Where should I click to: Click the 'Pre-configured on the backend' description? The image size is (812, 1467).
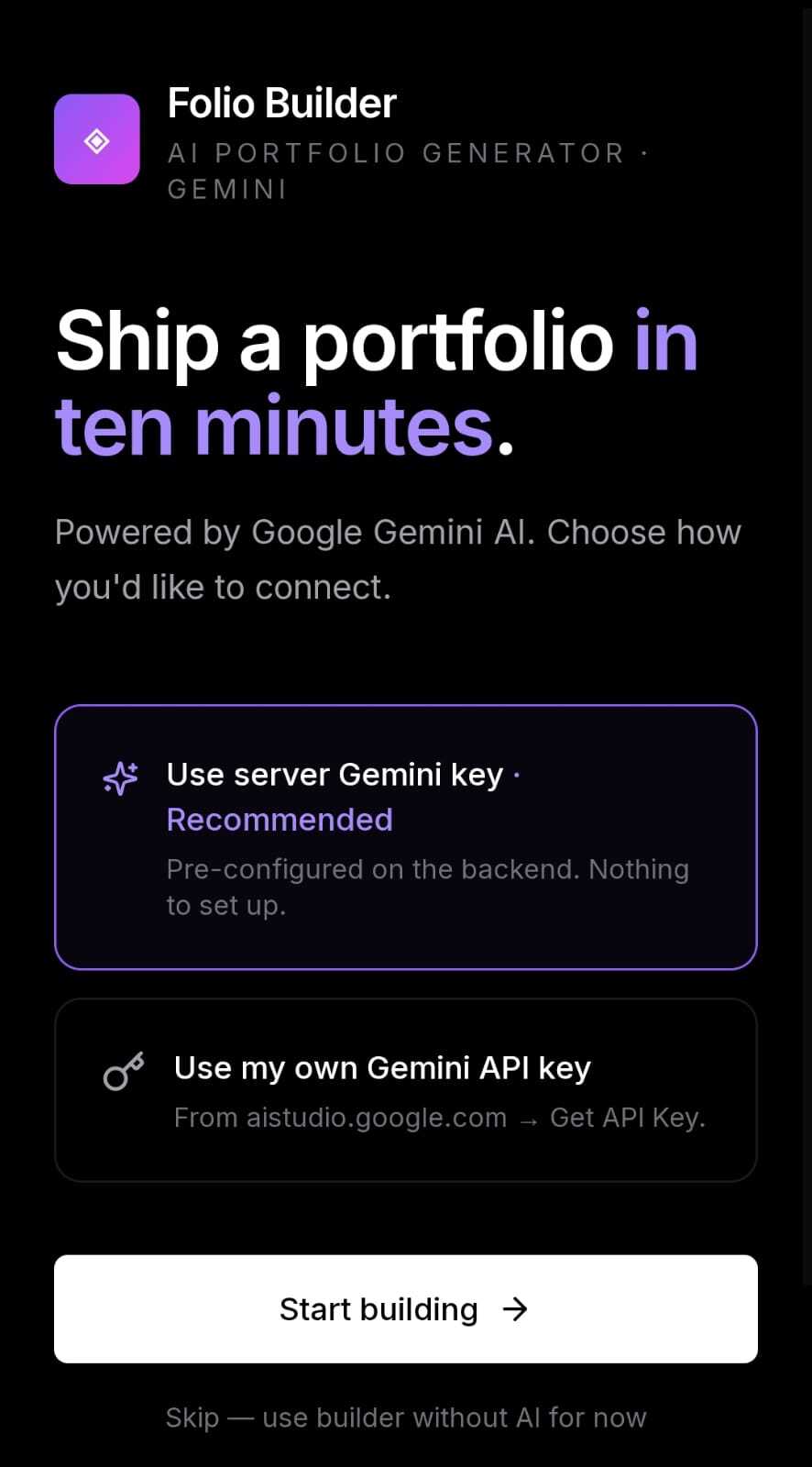(427, 887)
